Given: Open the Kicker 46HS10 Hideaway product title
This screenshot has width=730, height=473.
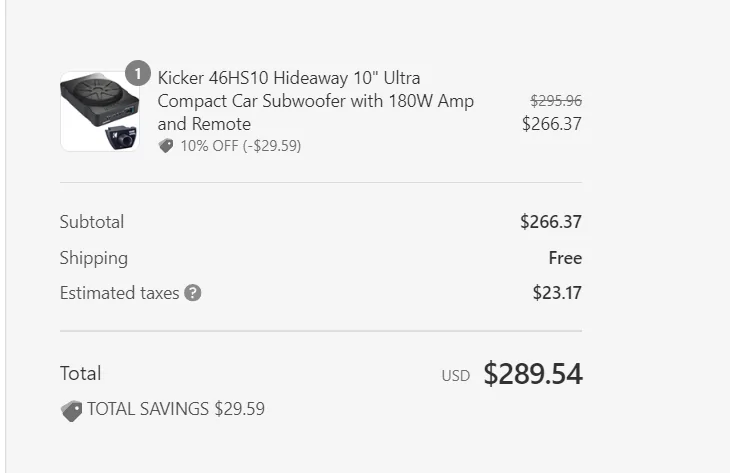Looking at the screenshot, I should pos(315,101).
